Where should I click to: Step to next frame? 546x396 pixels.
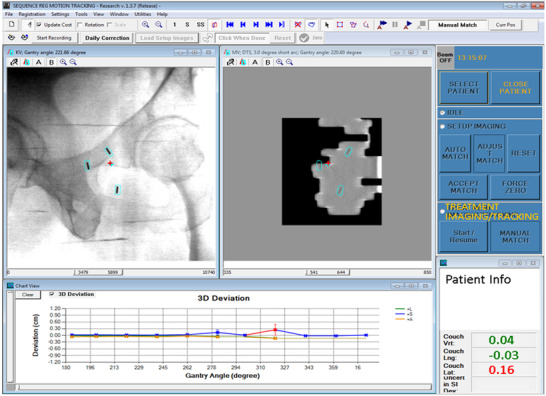coord(256,24)
